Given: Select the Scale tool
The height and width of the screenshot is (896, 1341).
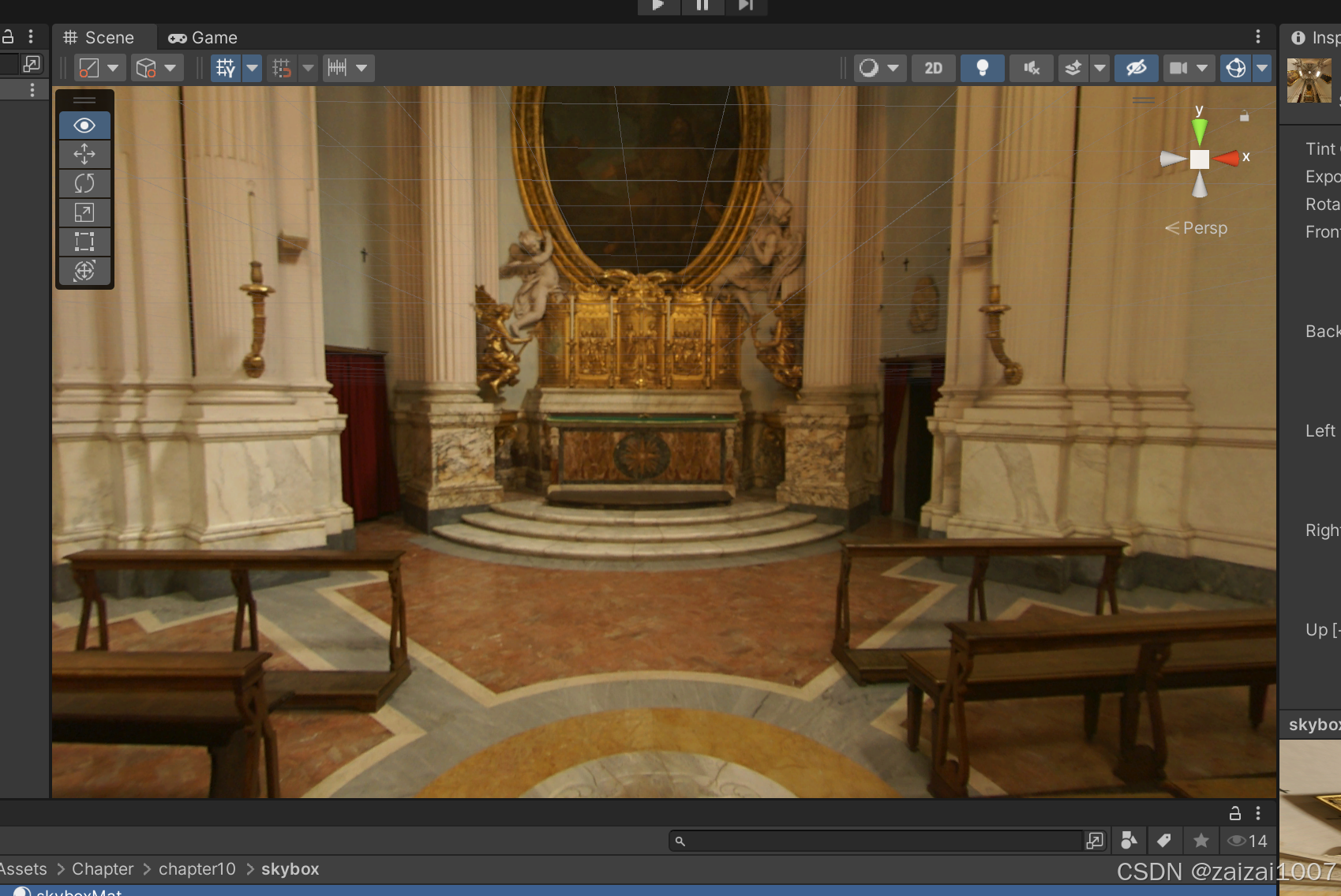Looking at the screenshot, I should [x=84, y=212].
